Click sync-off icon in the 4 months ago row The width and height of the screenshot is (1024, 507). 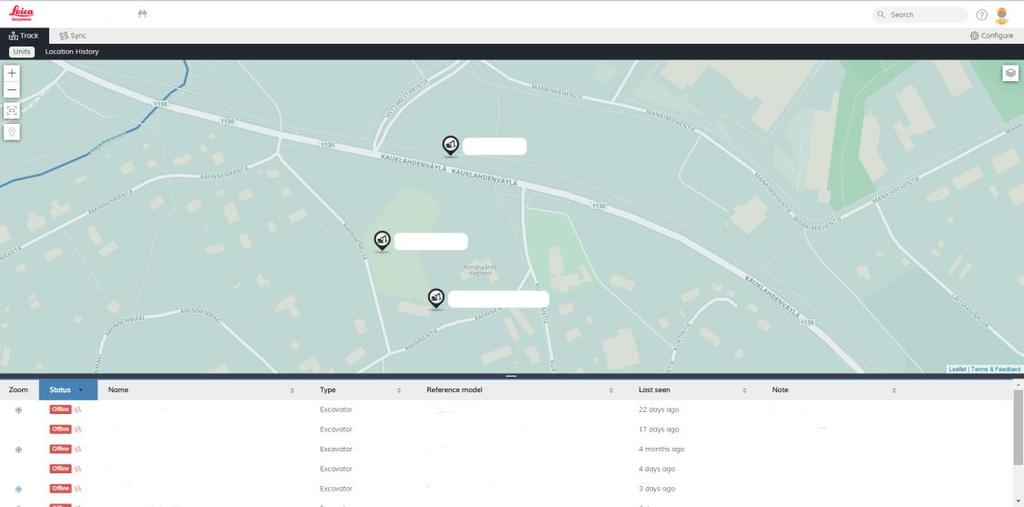78,449
